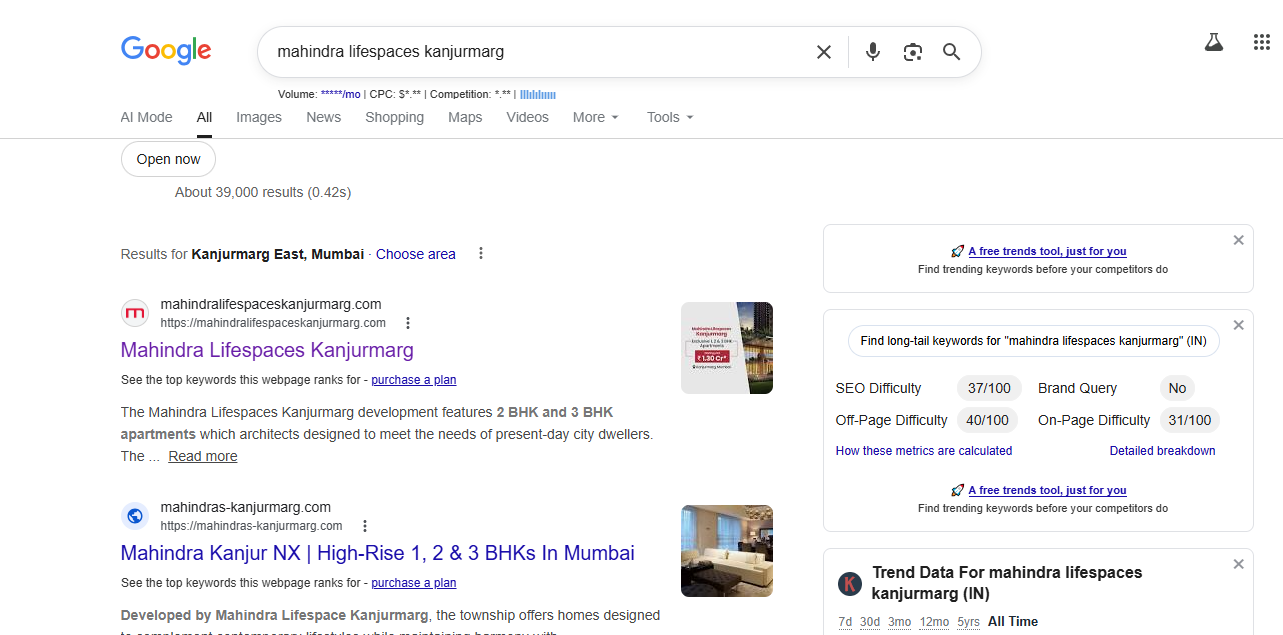Viewport: 1283px width, 635px height.
Task: Open the Mahindra Lifespaces Kanjurmarg result link
Action: (267, 350)
